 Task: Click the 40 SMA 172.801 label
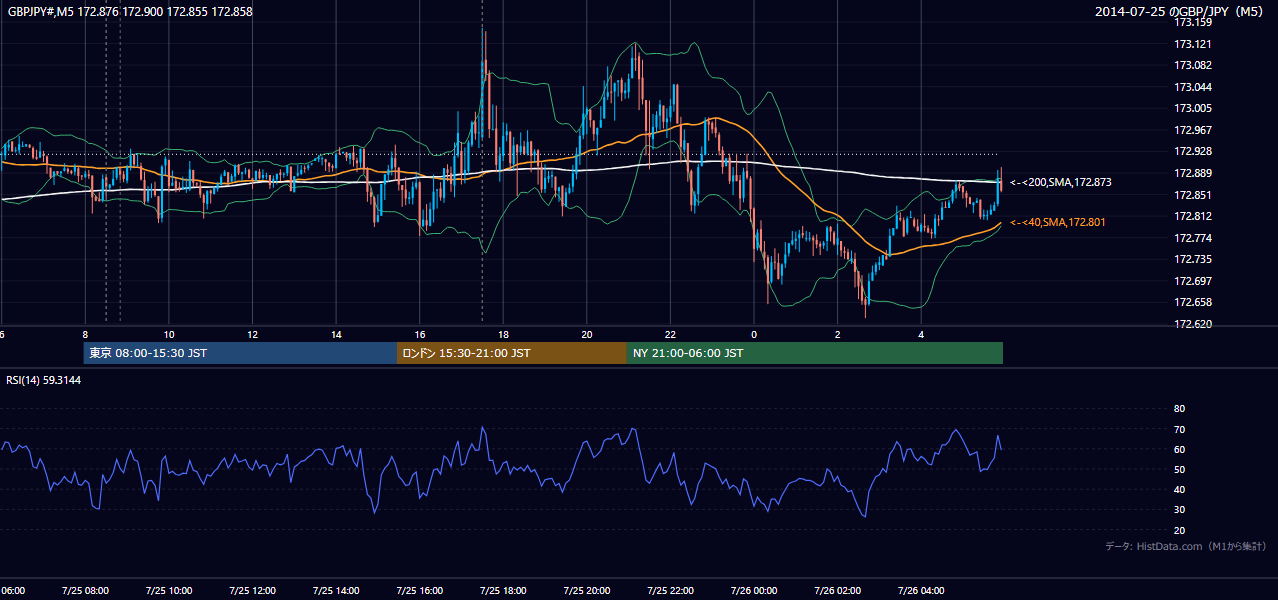pos(1058,222)
